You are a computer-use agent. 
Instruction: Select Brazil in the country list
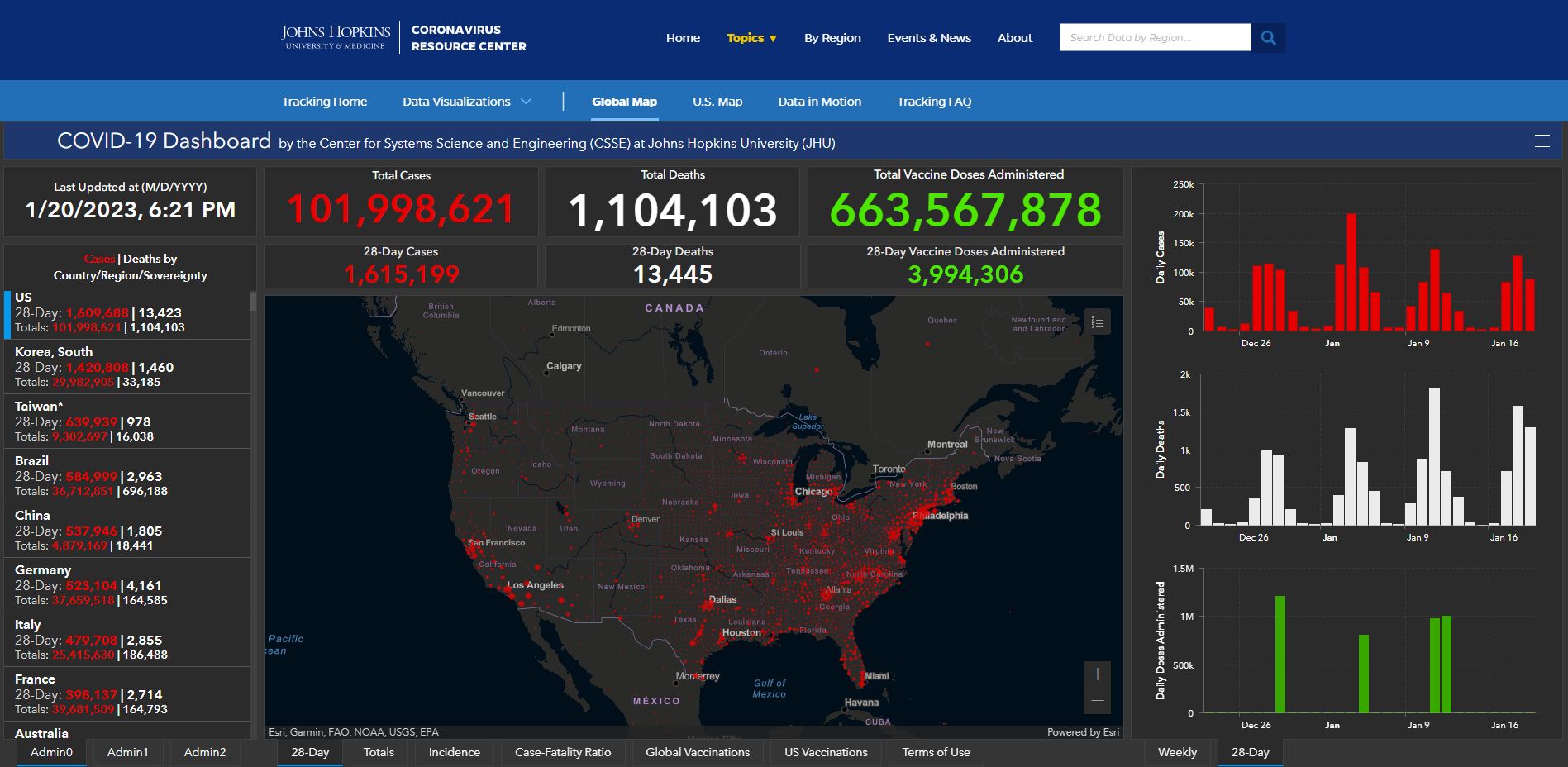pos(127,476)
